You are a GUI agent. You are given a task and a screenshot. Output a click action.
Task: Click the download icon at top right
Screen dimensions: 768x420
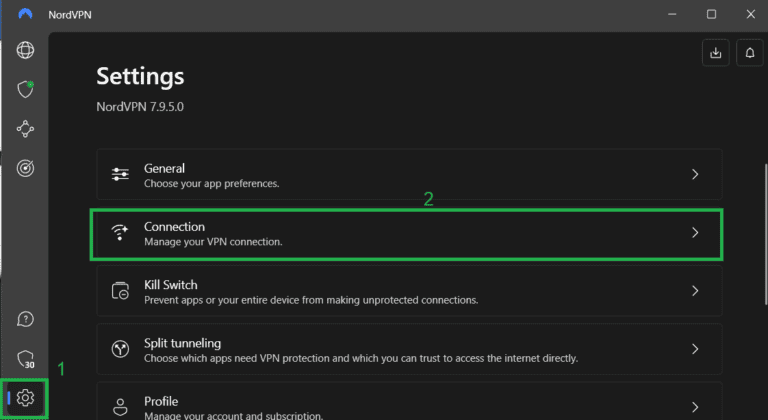pos(716,54)
